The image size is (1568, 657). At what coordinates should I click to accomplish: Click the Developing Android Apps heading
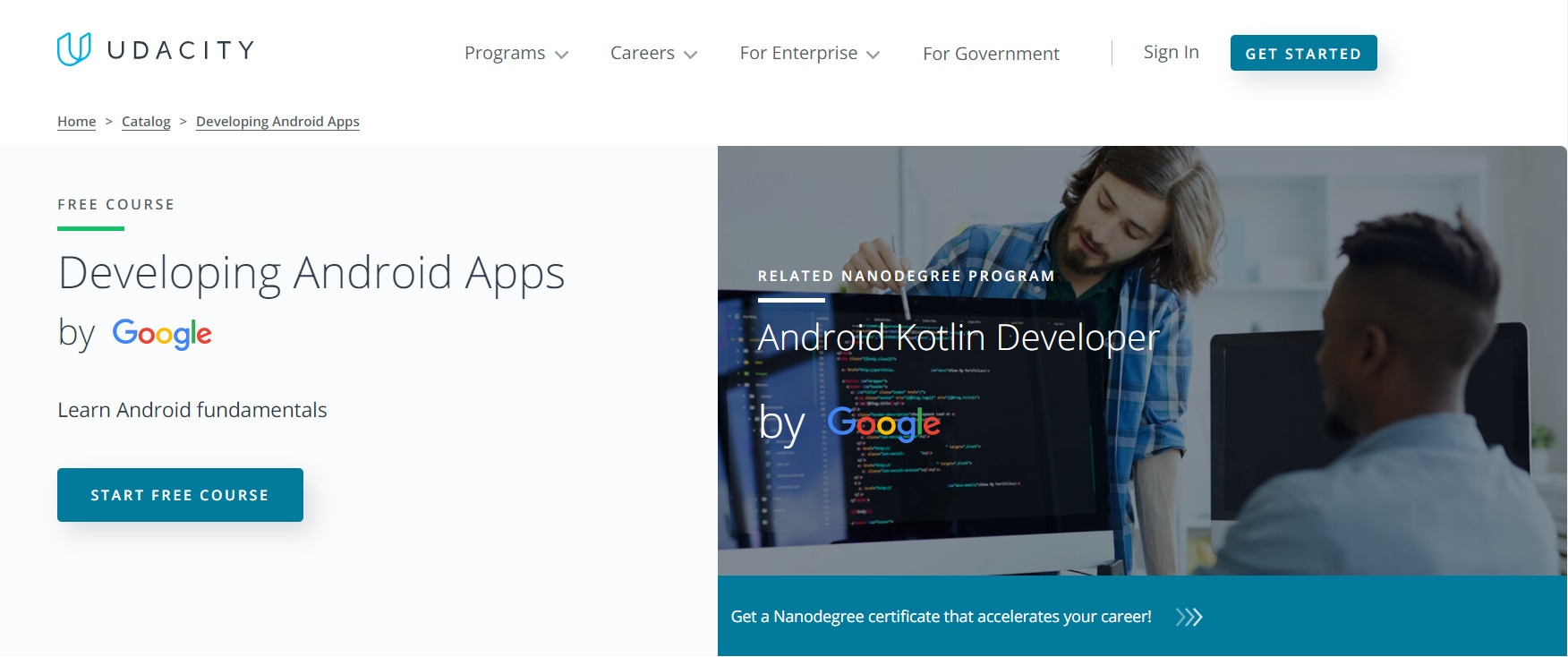click(x=311, y=274)
